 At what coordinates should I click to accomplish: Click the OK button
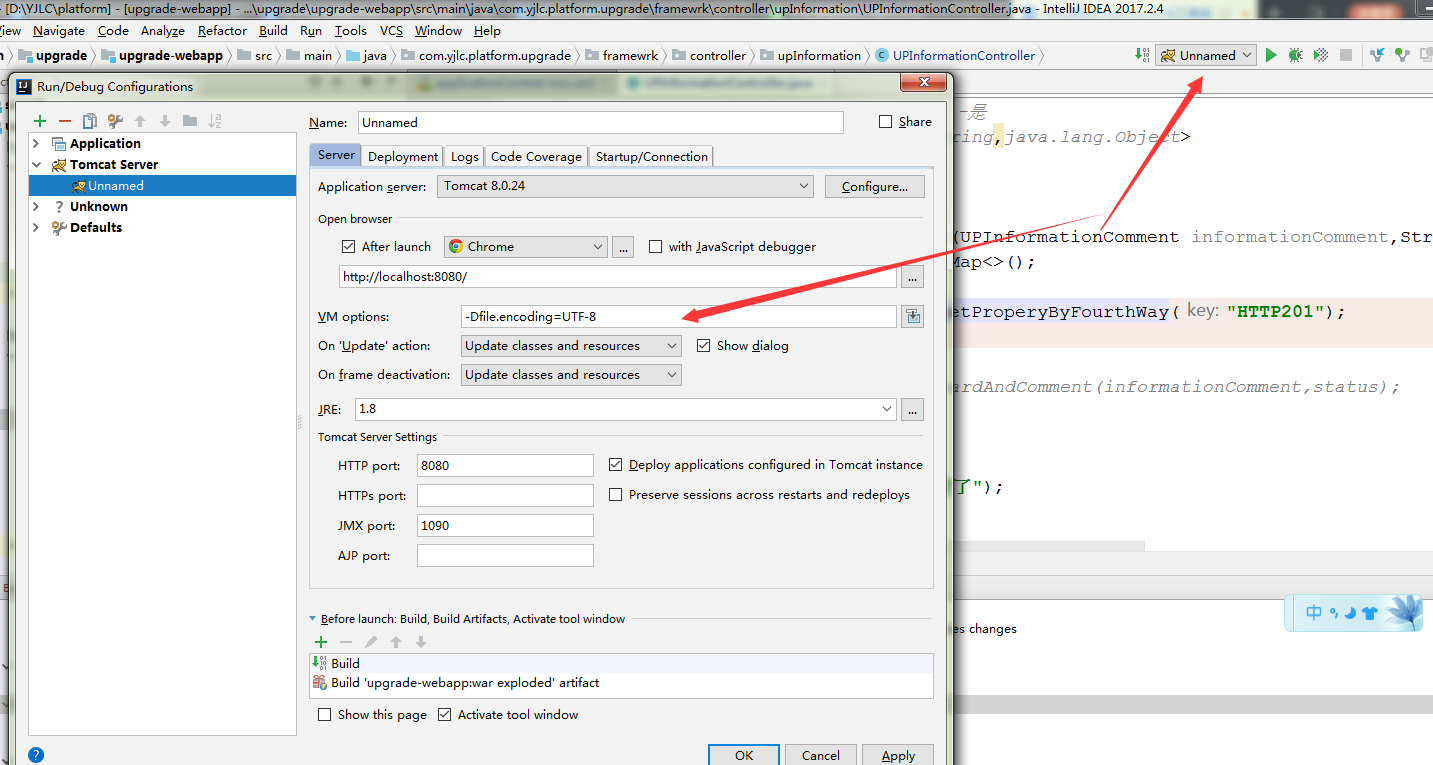744,755
